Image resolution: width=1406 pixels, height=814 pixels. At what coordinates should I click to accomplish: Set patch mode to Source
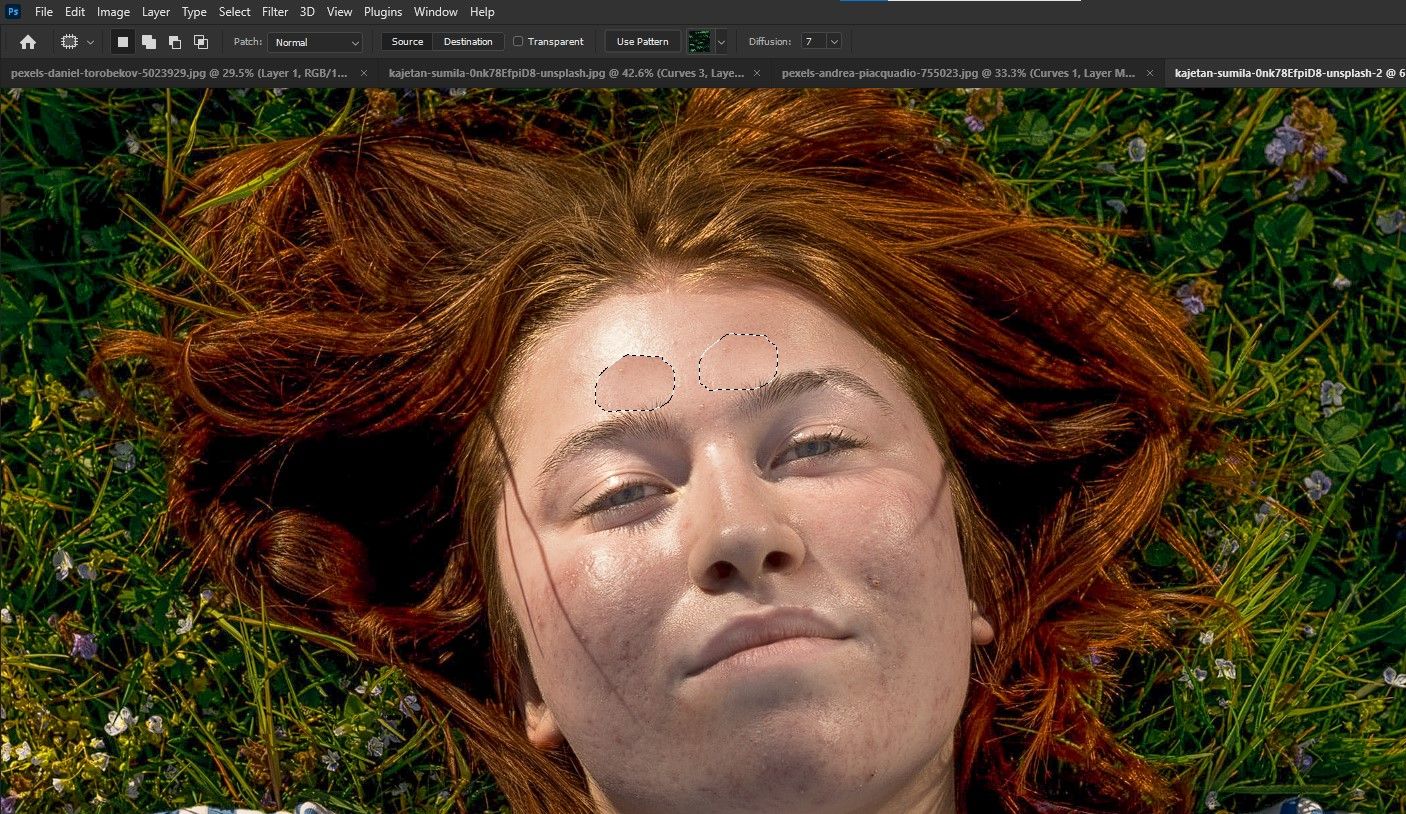tap(407, 42)
